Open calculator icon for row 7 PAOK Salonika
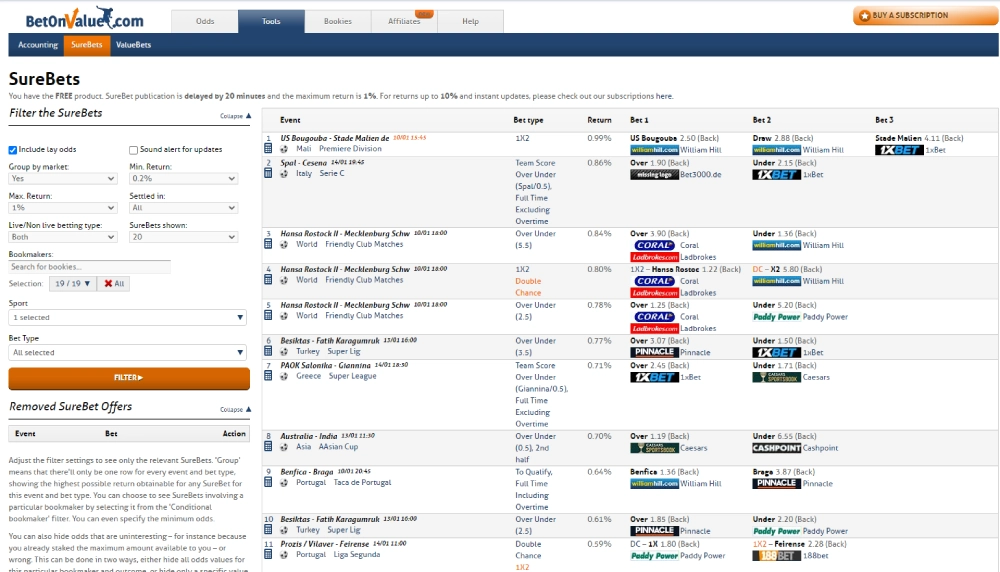The height and width of the screenshot is (572, 1000). (x=268, y=376)
